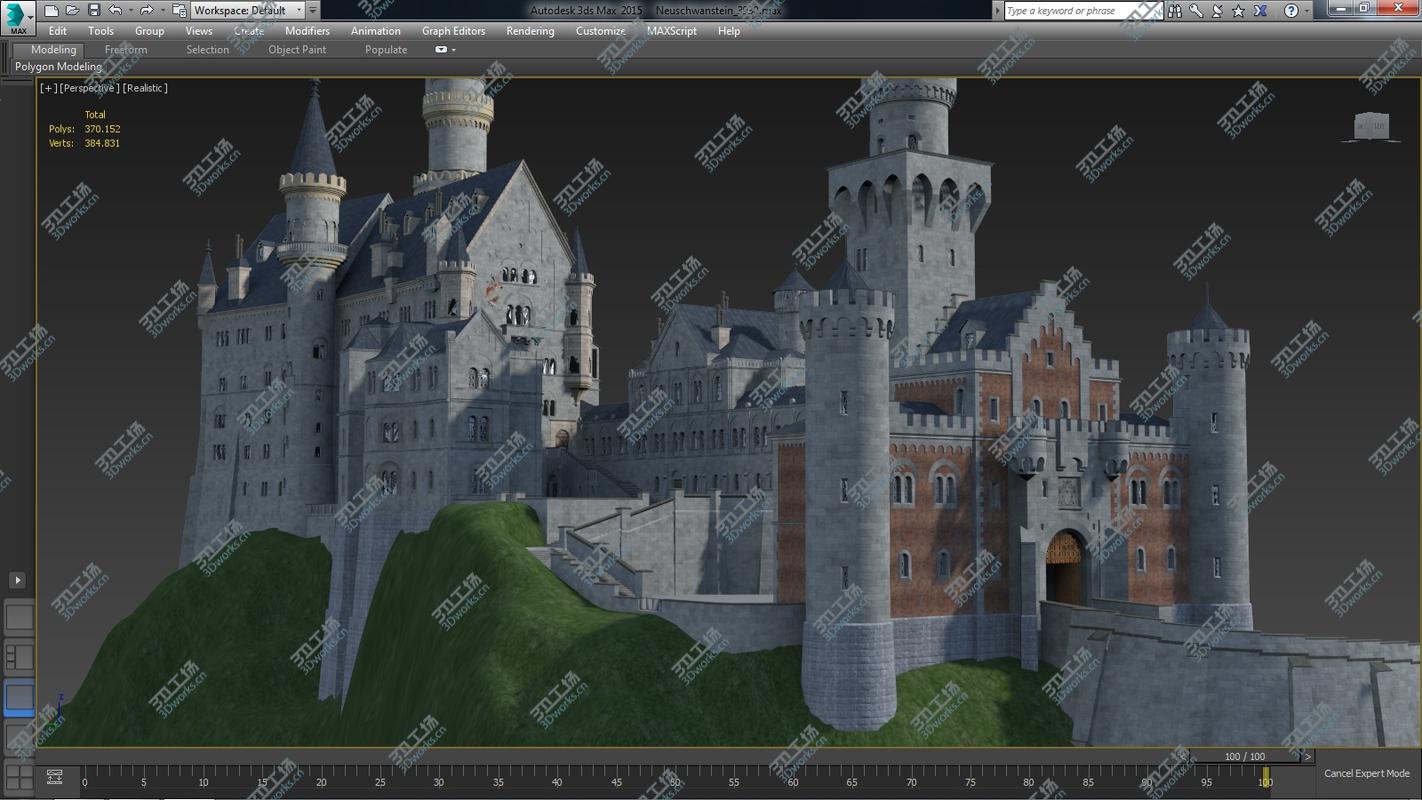Switch to the Selection ribbon tab
Viewport: 1422px width, 800px height.
208,50
